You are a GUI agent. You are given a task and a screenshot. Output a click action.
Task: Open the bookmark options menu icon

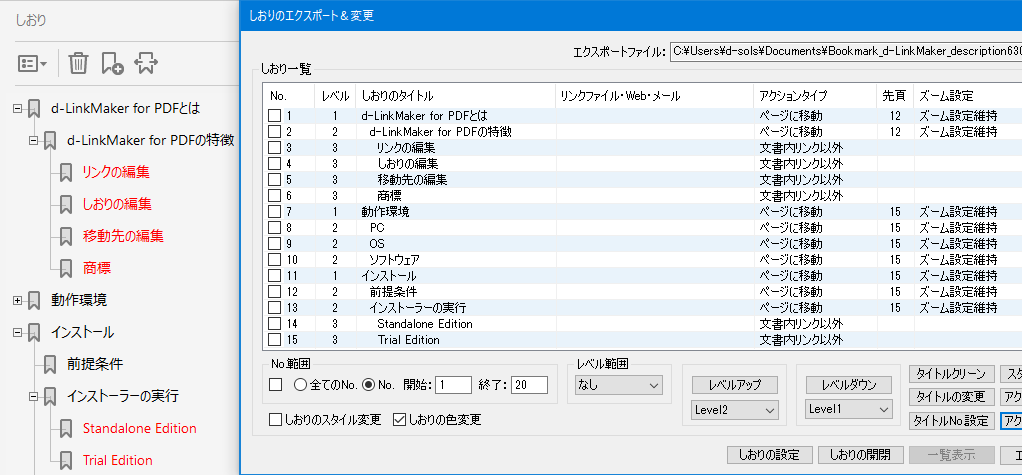tap(32, 64)
